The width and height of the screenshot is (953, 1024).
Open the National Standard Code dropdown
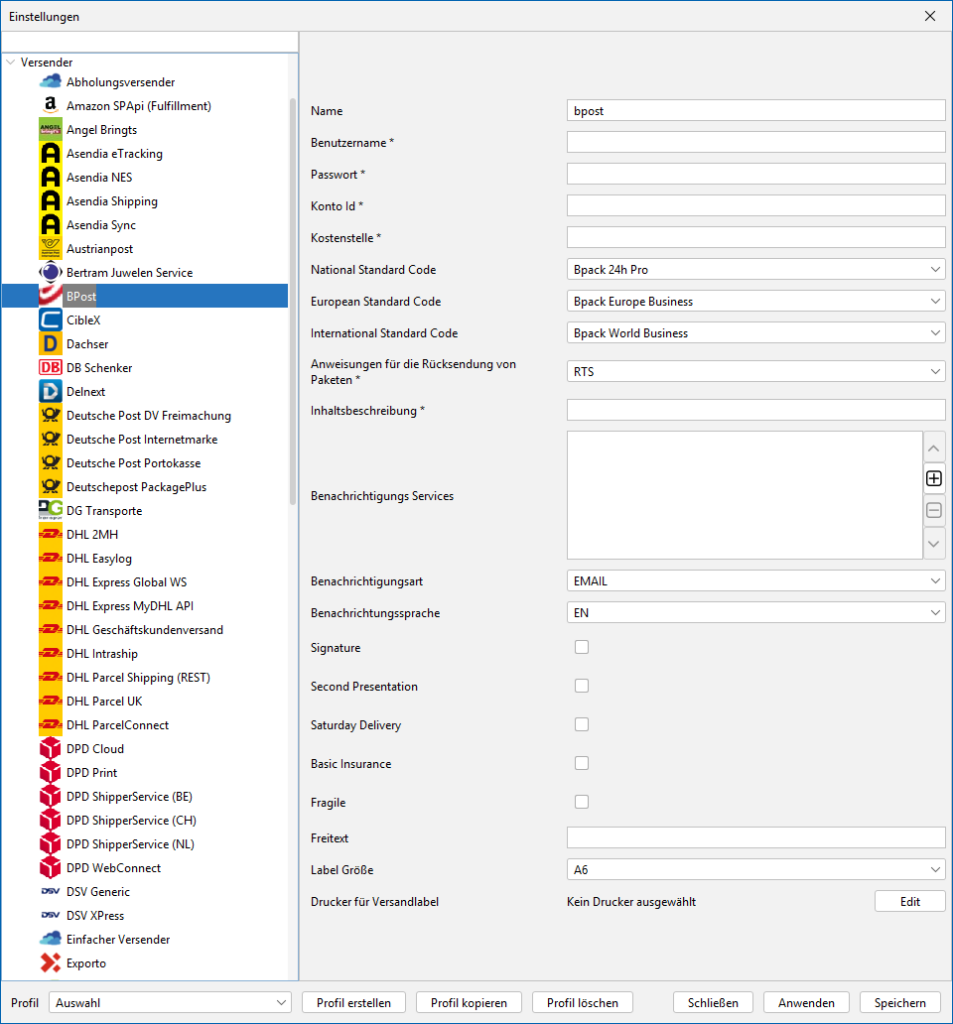755,270
